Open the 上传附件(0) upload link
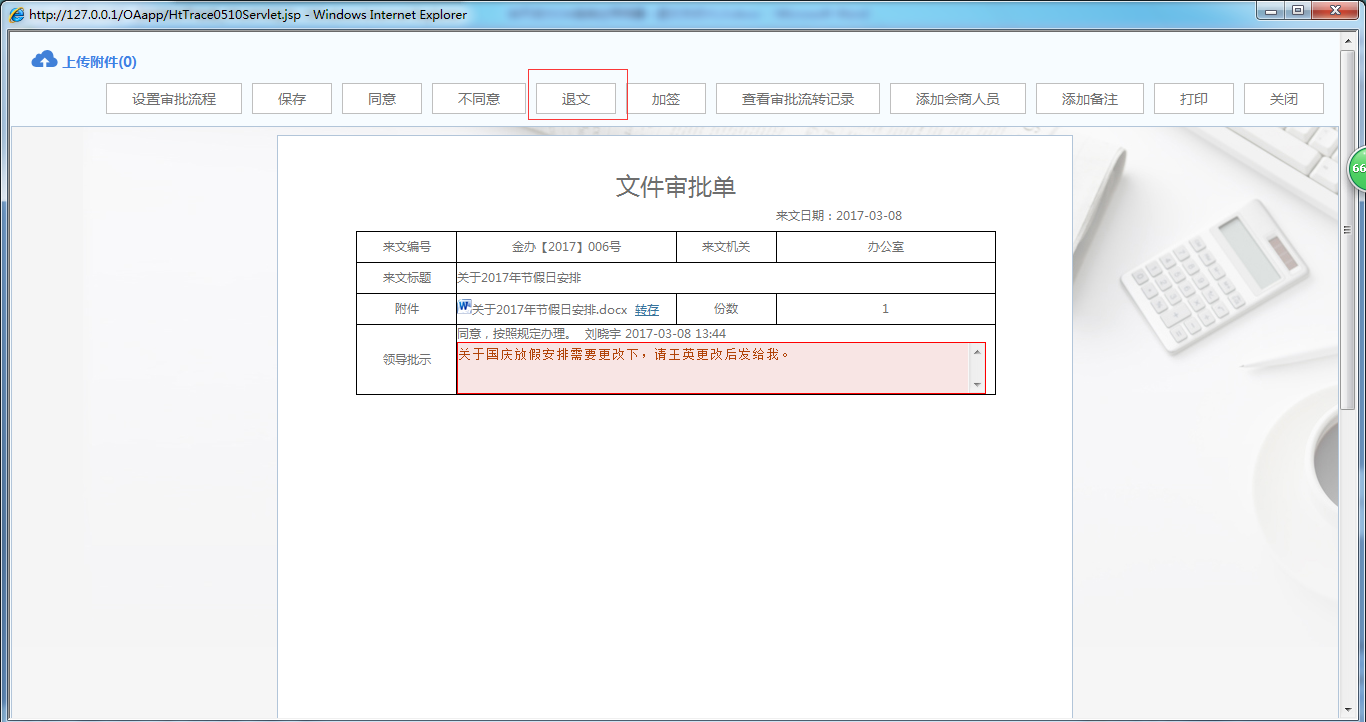The image size is (1366, 722). pos(99,62)
